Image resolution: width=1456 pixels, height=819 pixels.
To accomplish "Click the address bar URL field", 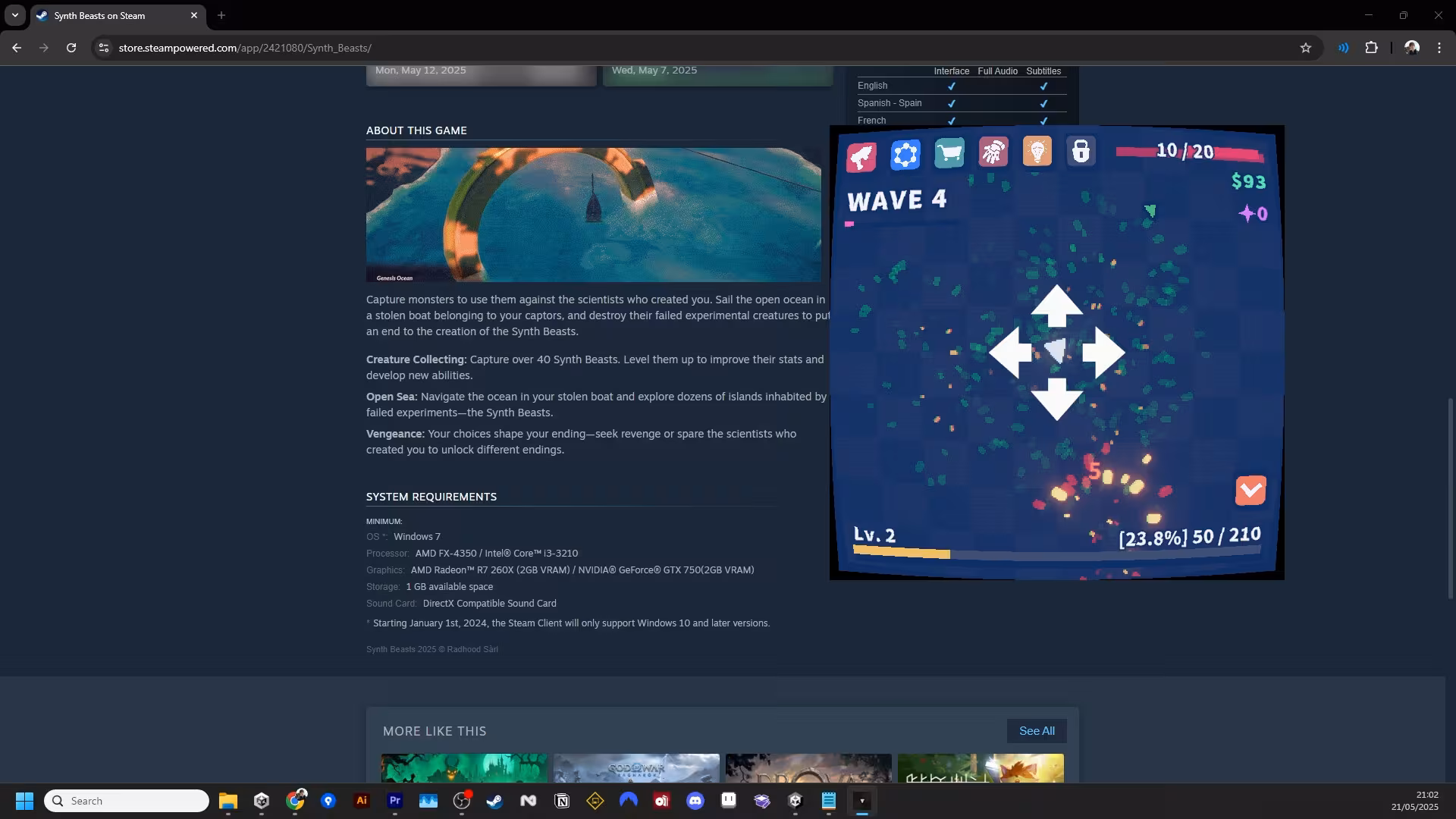I will pos(705,48).
